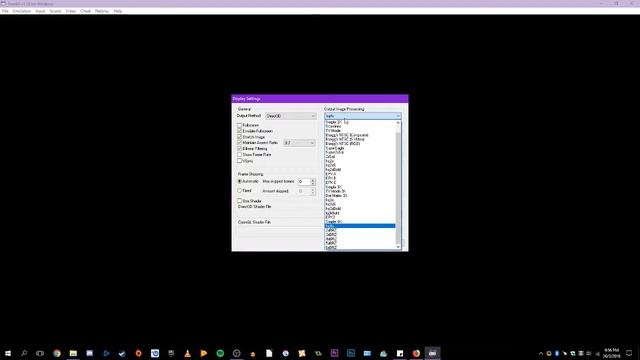Screen dimensions: 640x360
Task: Click the Max skipped frames field
Action: click(304, 182)
